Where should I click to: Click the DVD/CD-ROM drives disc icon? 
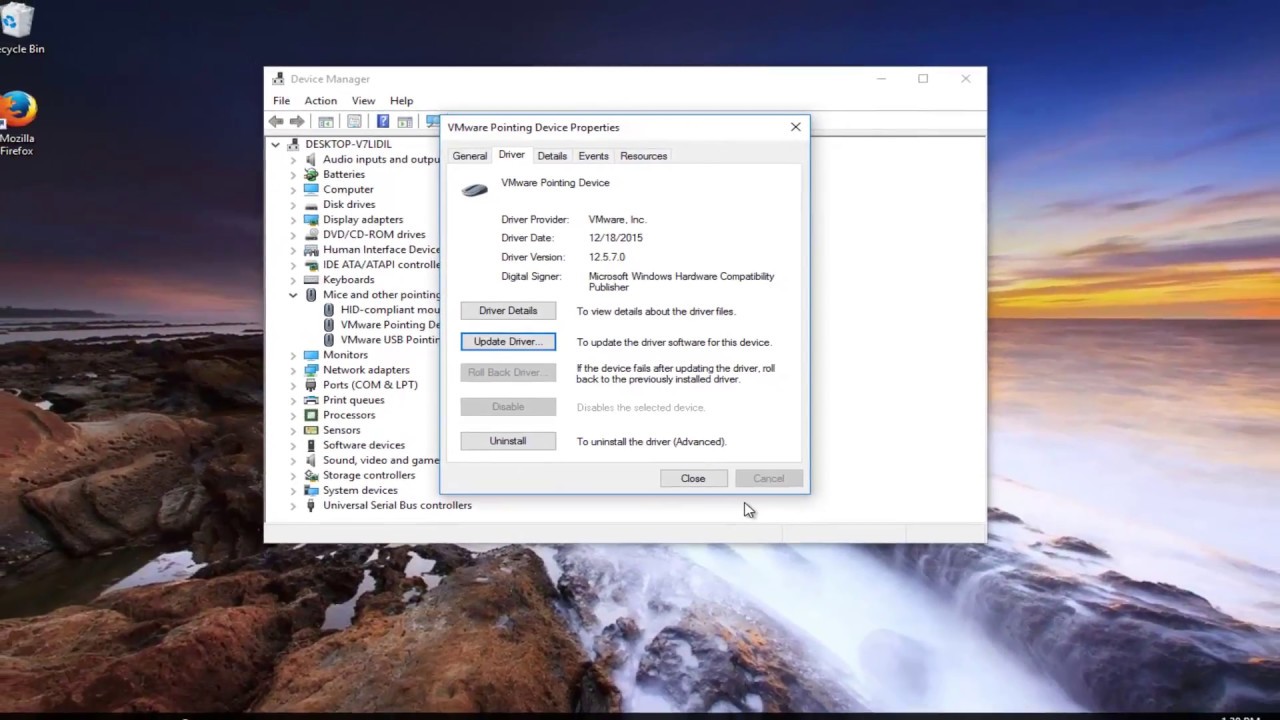(311, 234)
